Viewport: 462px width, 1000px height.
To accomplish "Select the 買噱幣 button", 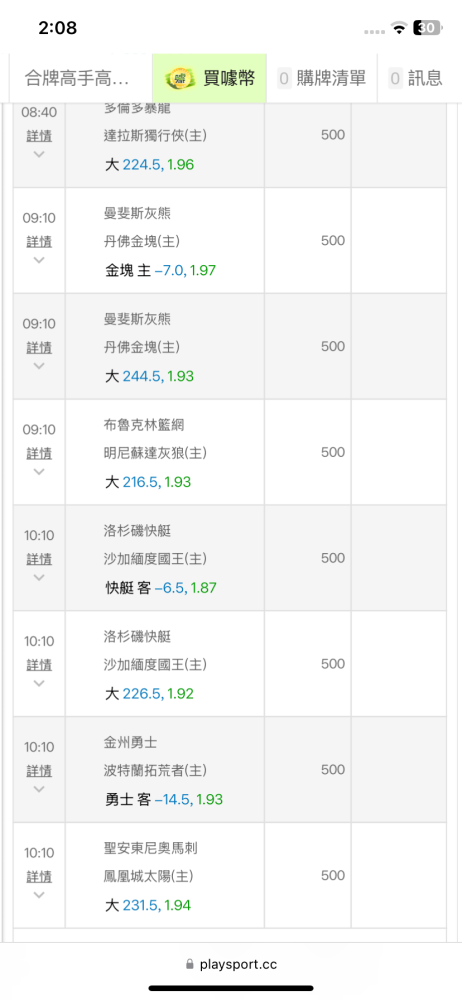I will pyautogui.click(x=209, y=78).
